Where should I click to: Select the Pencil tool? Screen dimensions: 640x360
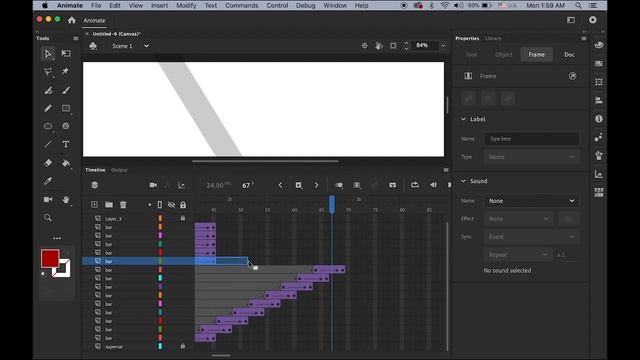click(48, 108)
